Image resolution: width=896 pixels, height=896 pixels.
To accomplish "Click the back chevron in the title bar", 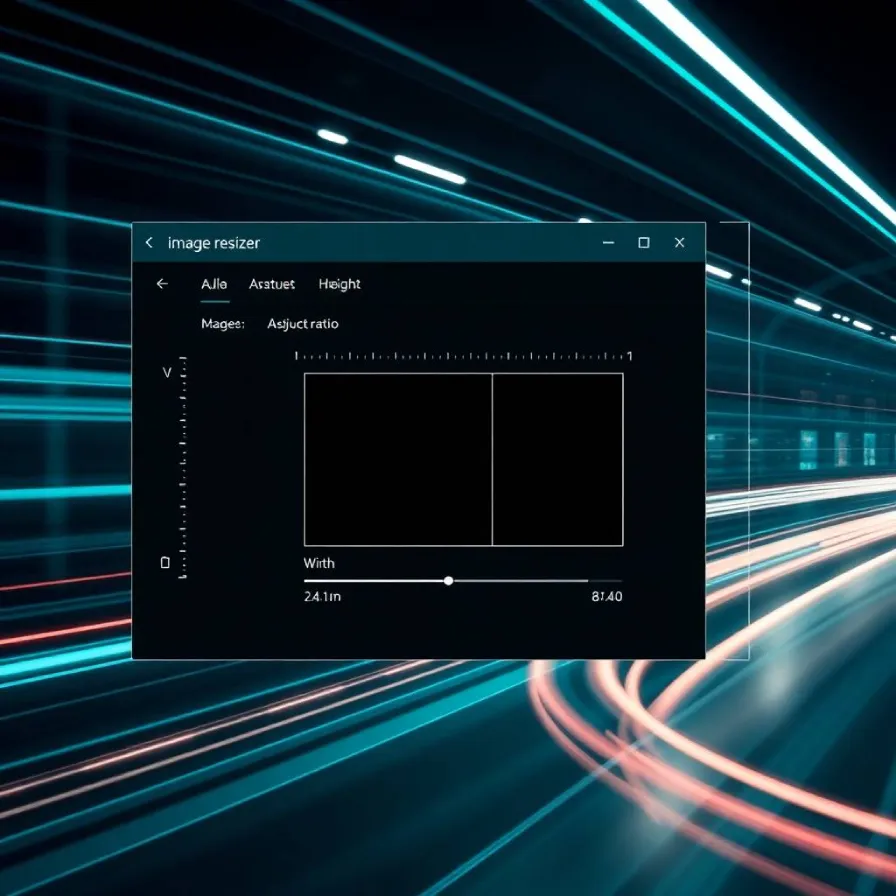I will [149, 243].
